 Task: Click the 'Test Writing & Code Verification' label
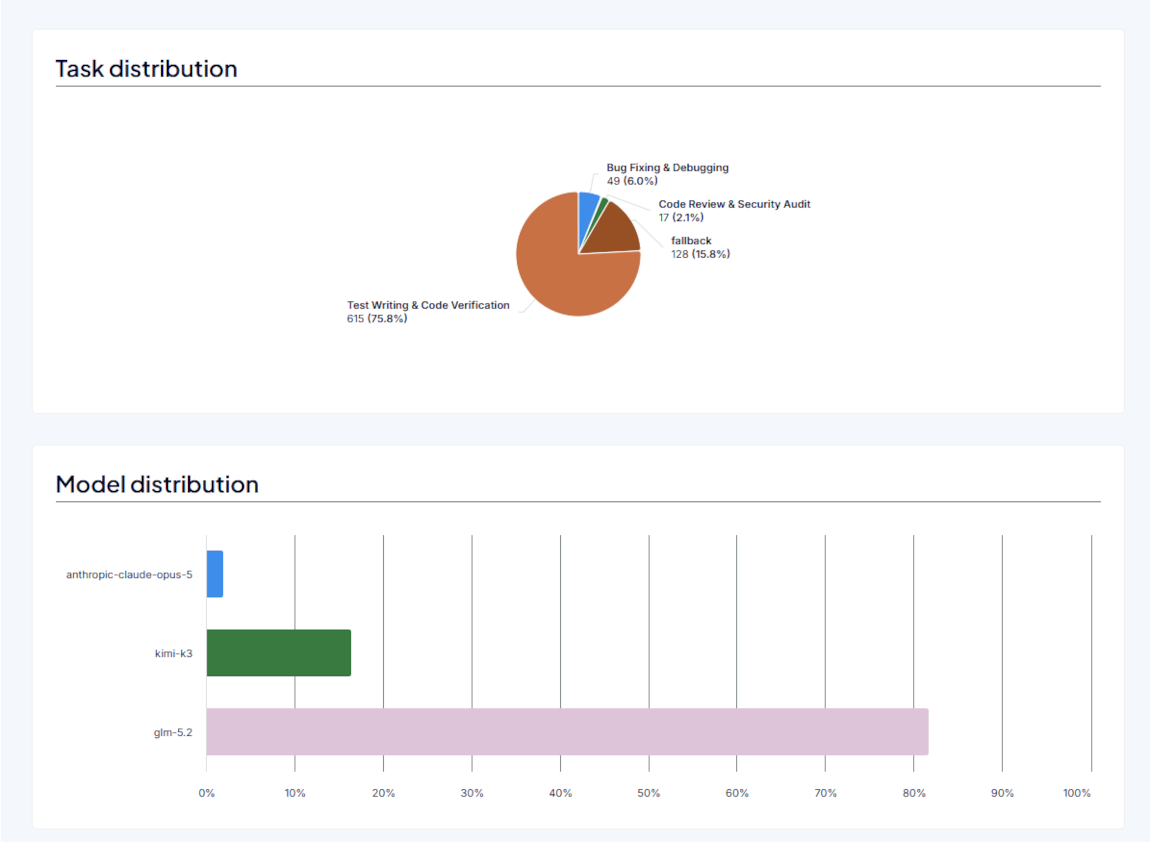point(428,305)
